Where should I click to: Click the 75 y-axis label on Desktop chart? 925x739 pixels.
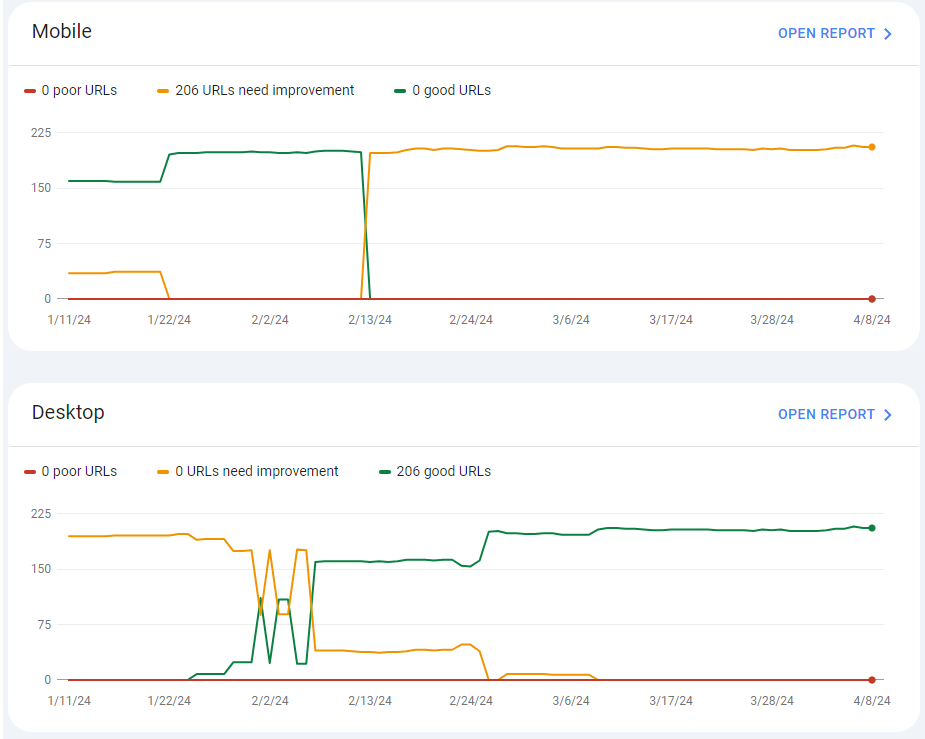[x=44, y=625]
